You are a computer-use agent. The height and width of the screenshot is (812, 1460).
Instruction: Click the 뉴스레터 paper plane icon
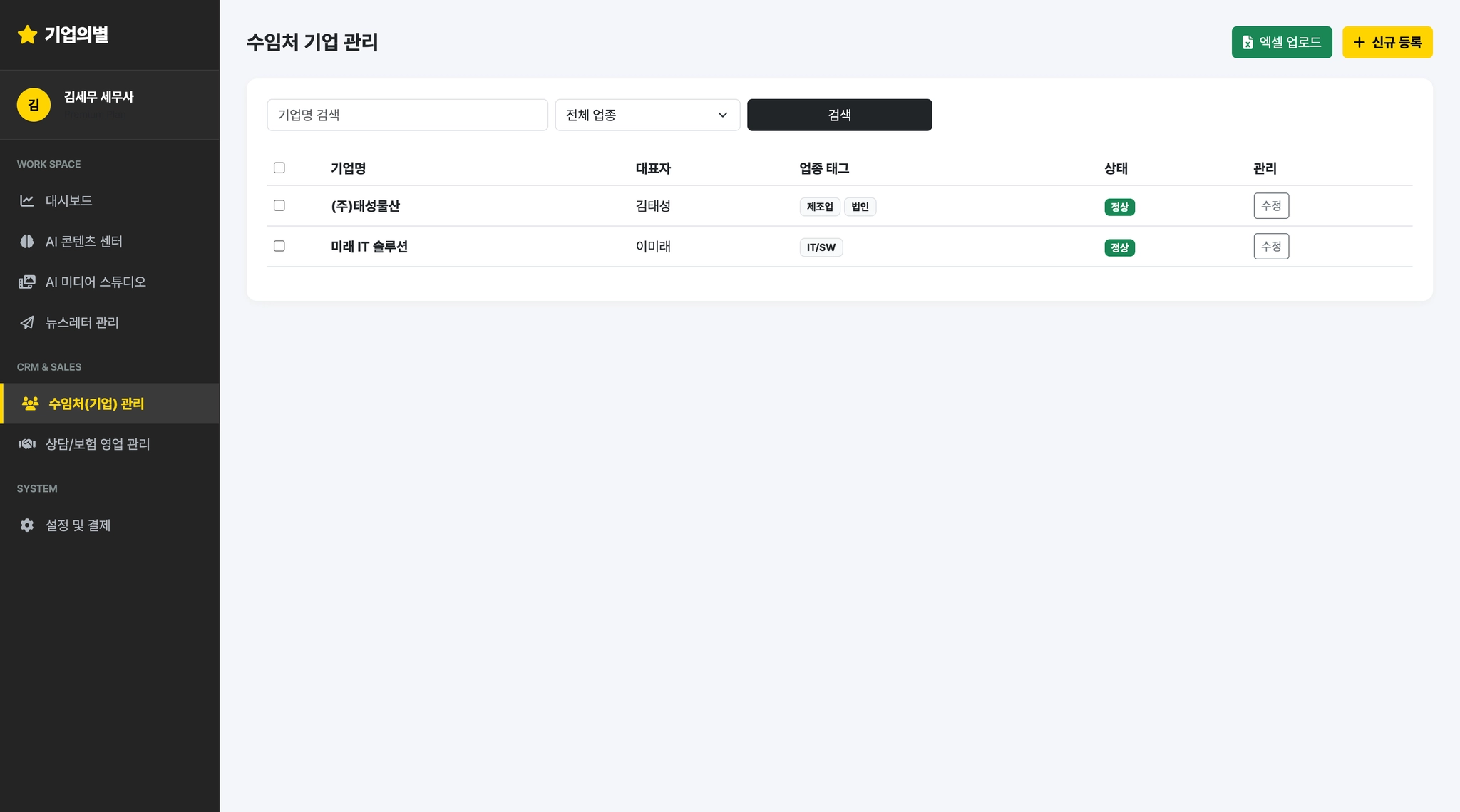tap(27, 323)
